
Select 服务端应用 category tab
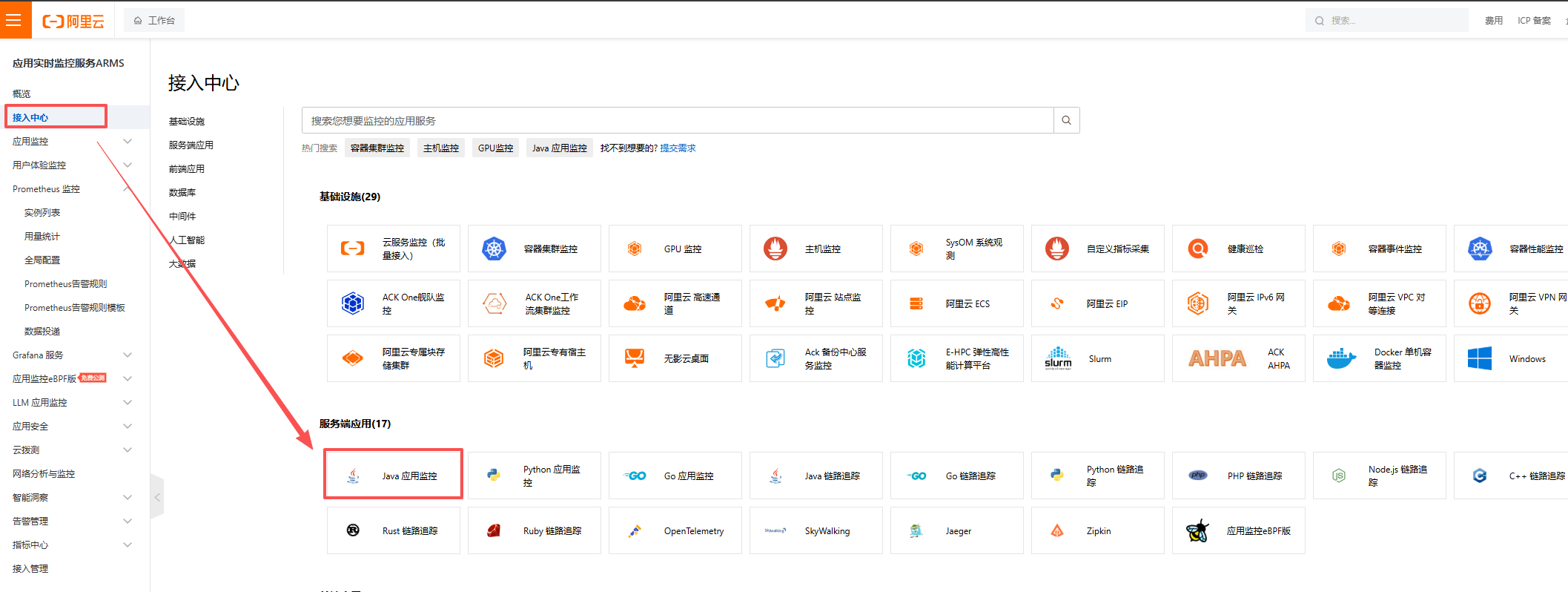[x=191, y=145]
